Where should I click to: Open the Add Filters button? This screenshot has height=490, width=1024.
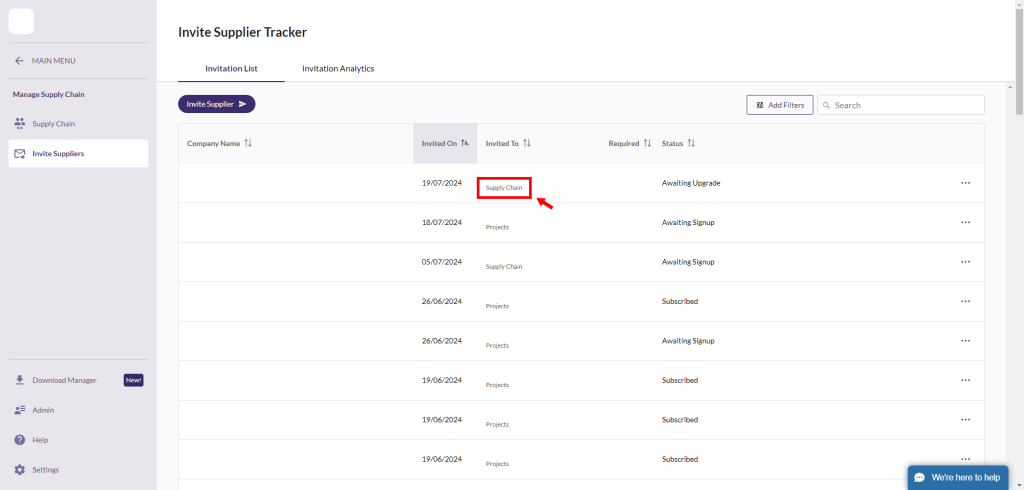pos(779,105)
